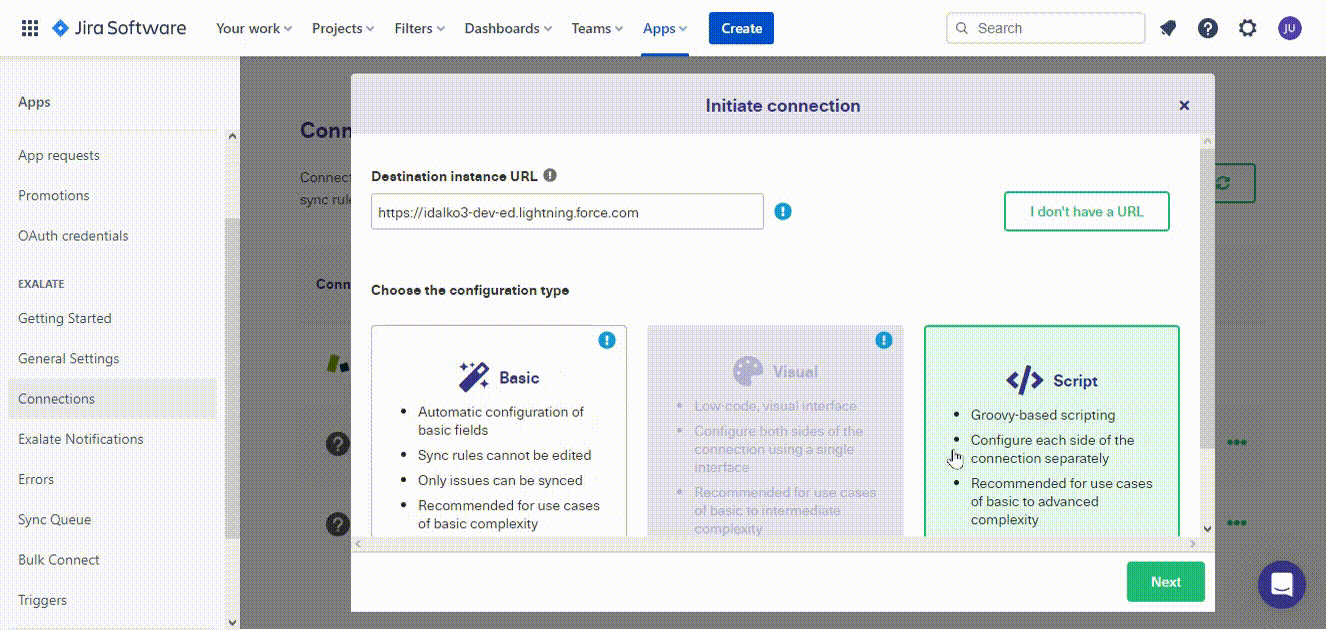This screenshot has height=630, width=1326.
Task: Click the info icon beside Destination instance URL label
Action: 550,176
